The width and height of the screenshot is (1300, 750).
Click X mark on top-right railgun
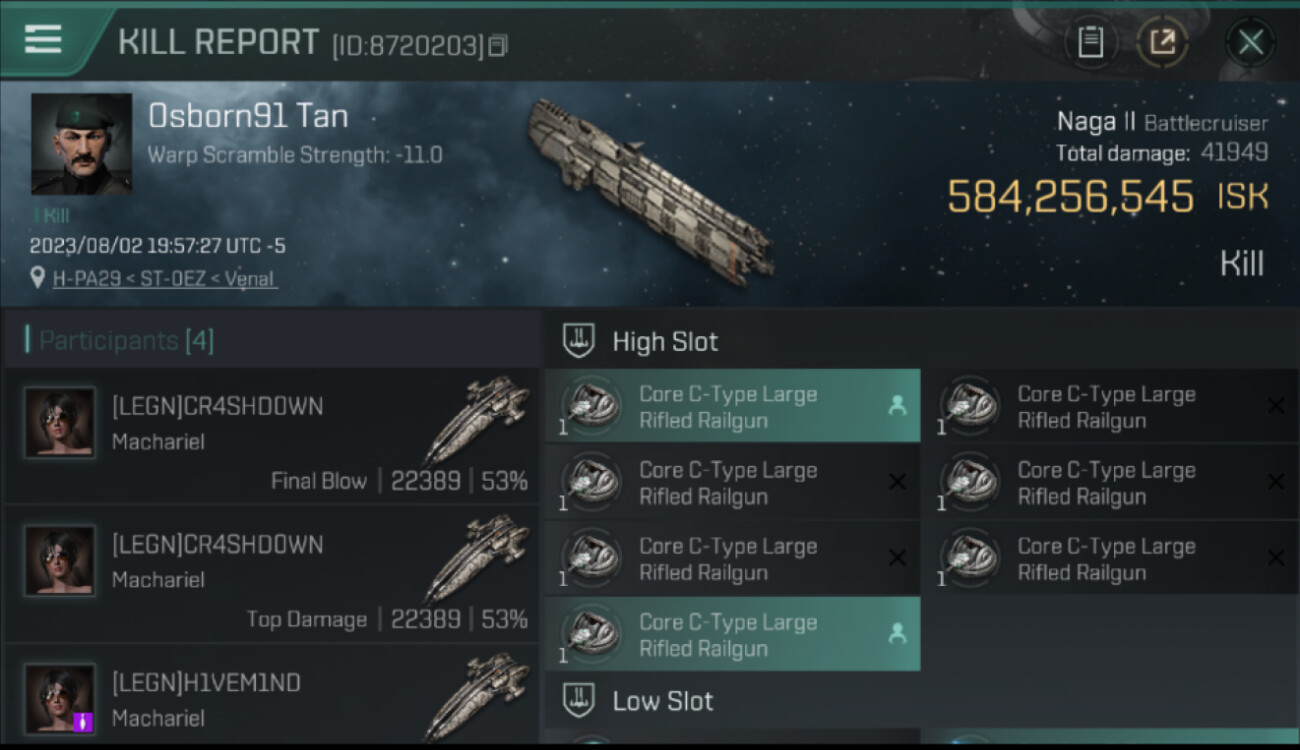(x=1275, y=406)
